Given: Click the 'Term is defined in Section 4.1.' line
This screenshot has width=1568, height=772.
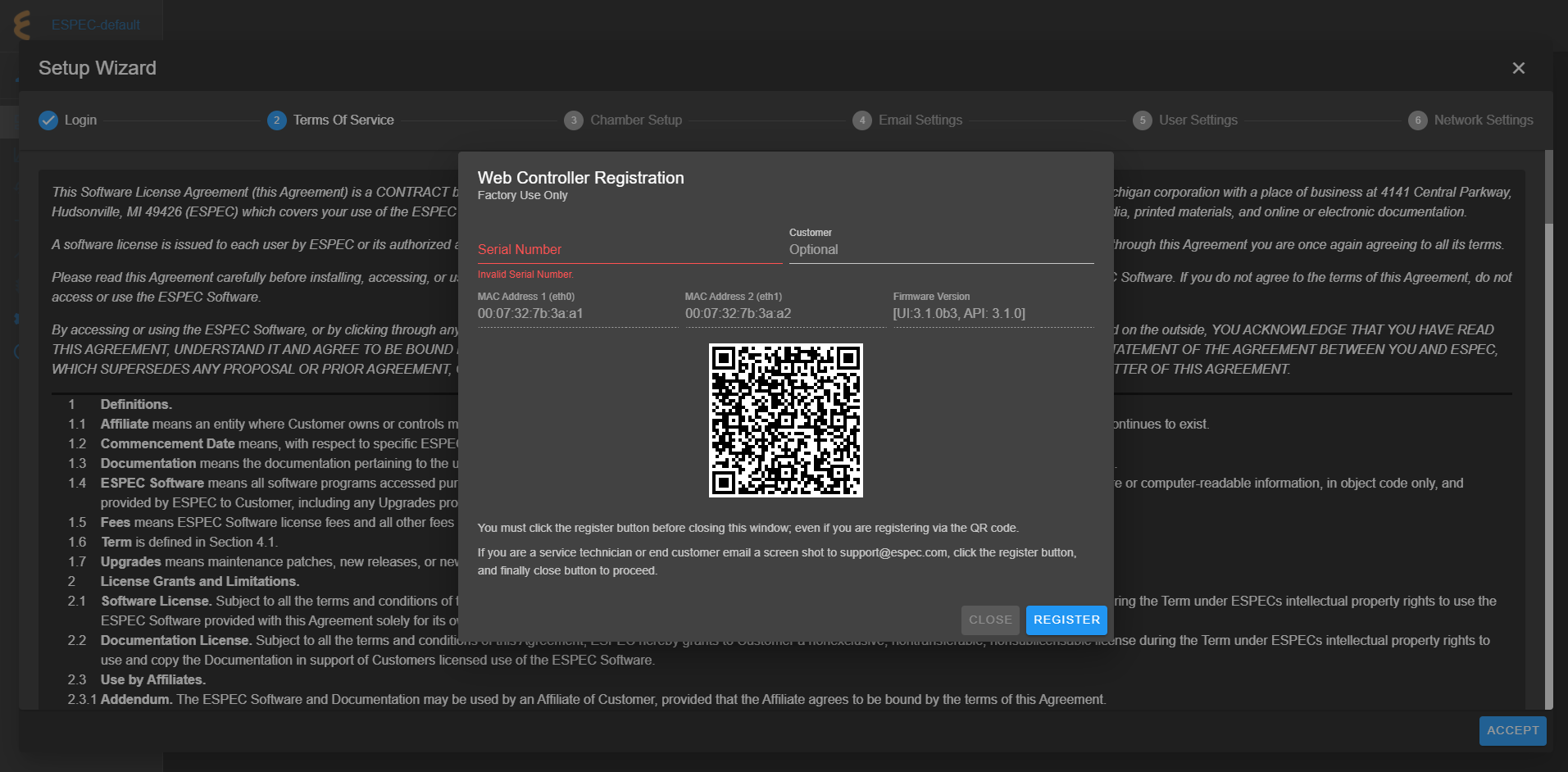Looking at the screenshot, I should coord(189,542).
